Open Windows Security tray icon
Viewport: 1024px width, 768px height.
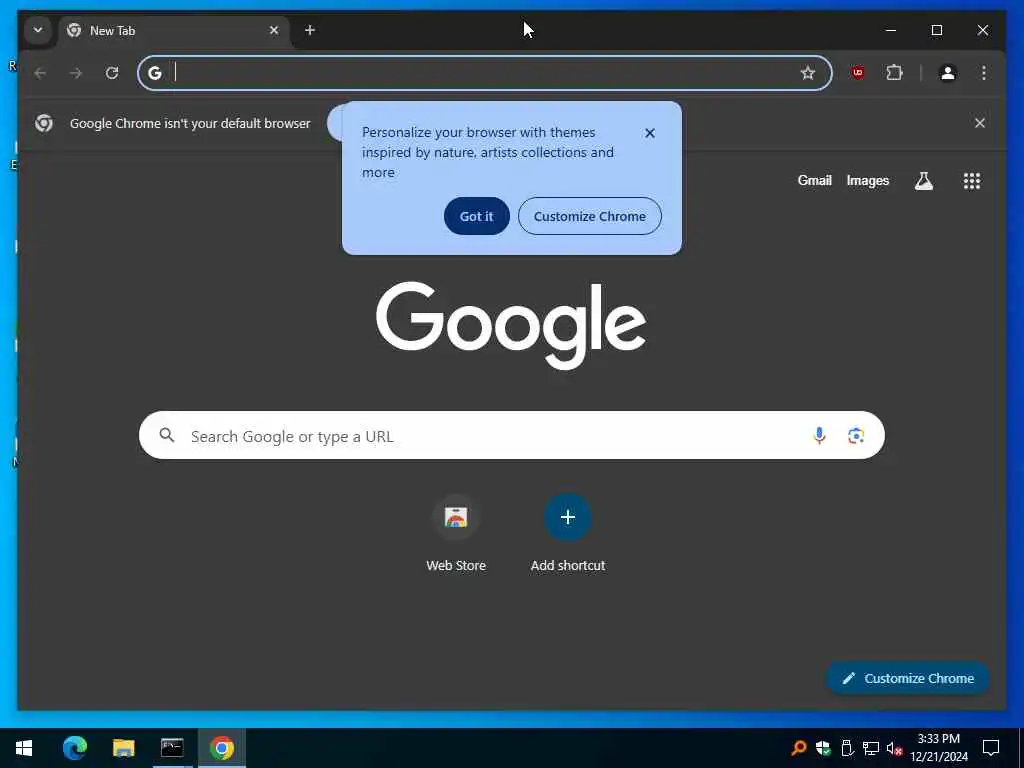[x=823, y=748]
